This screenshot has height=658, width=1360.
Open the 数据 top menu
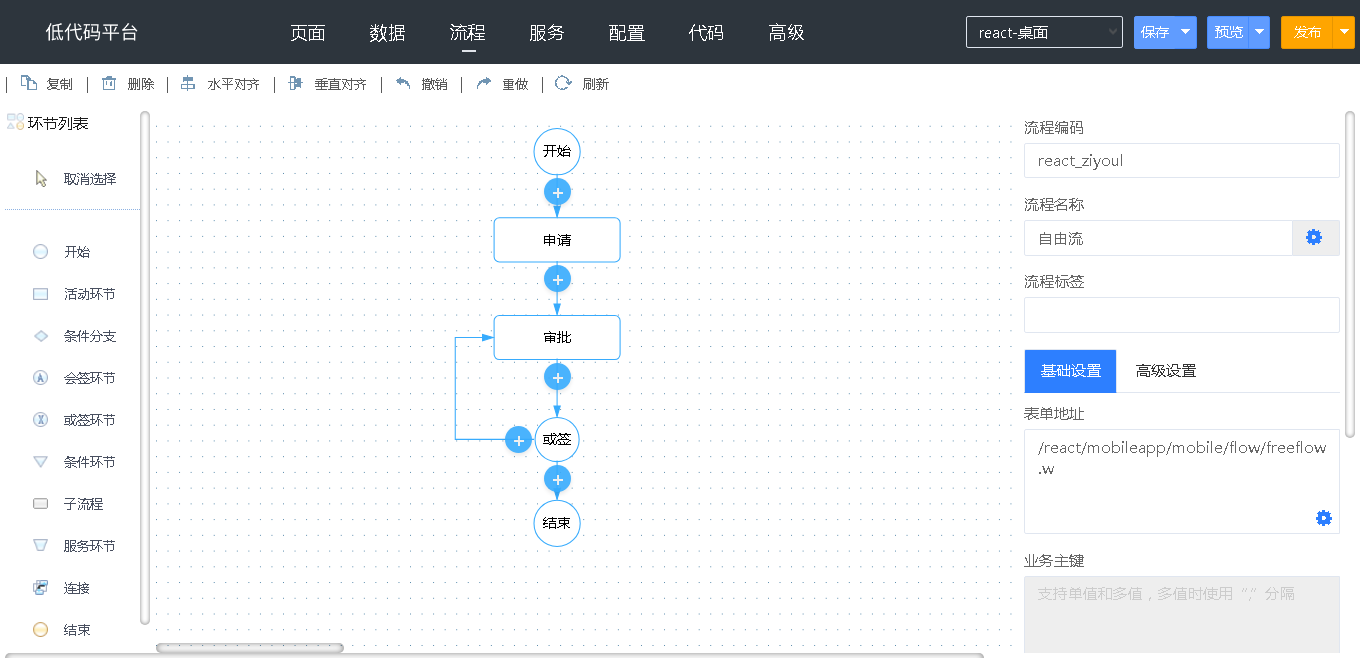click(387, 32)
